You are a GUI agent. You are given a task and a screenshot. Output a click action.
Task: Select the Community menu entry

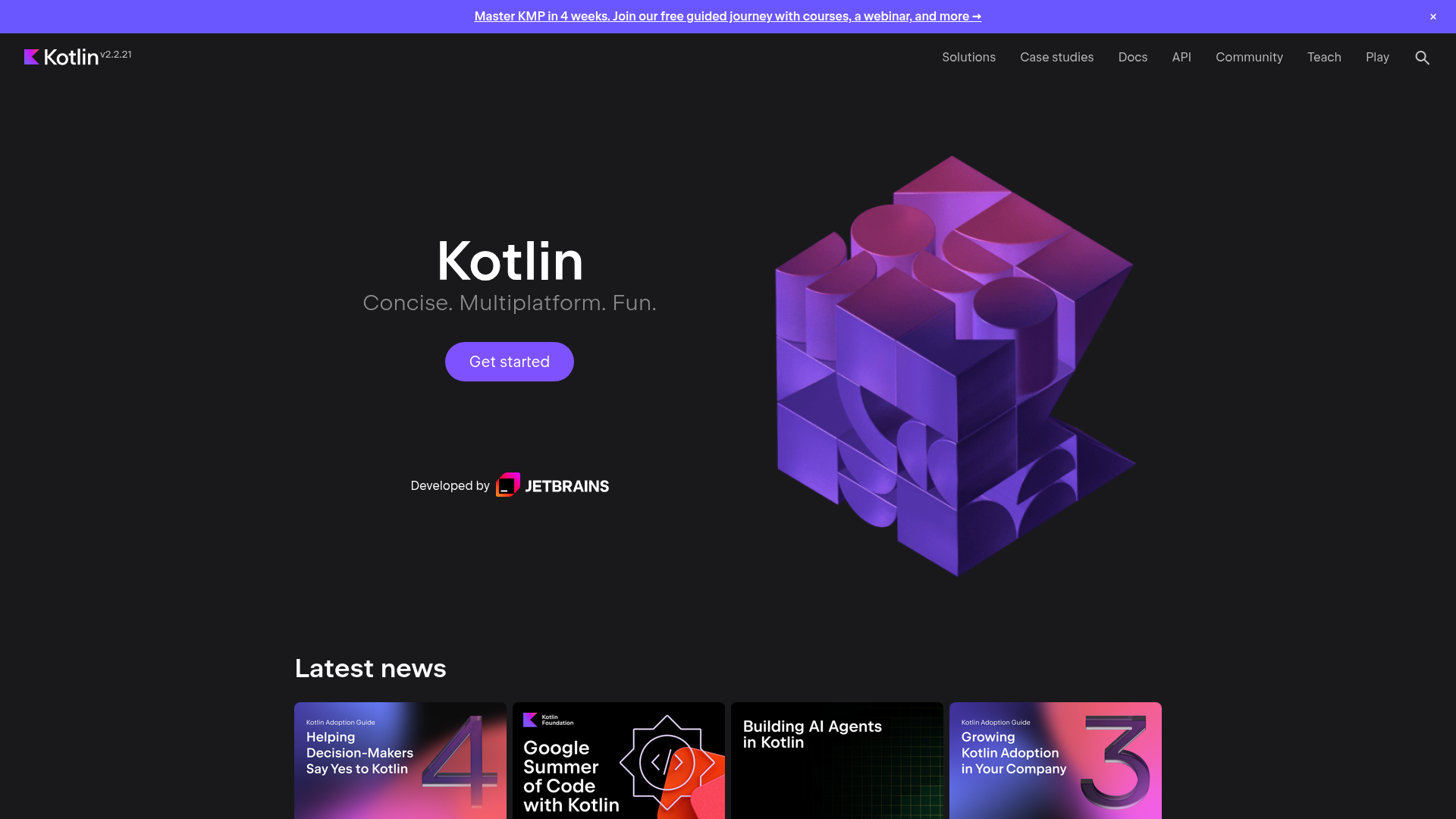pos(1249,57)
